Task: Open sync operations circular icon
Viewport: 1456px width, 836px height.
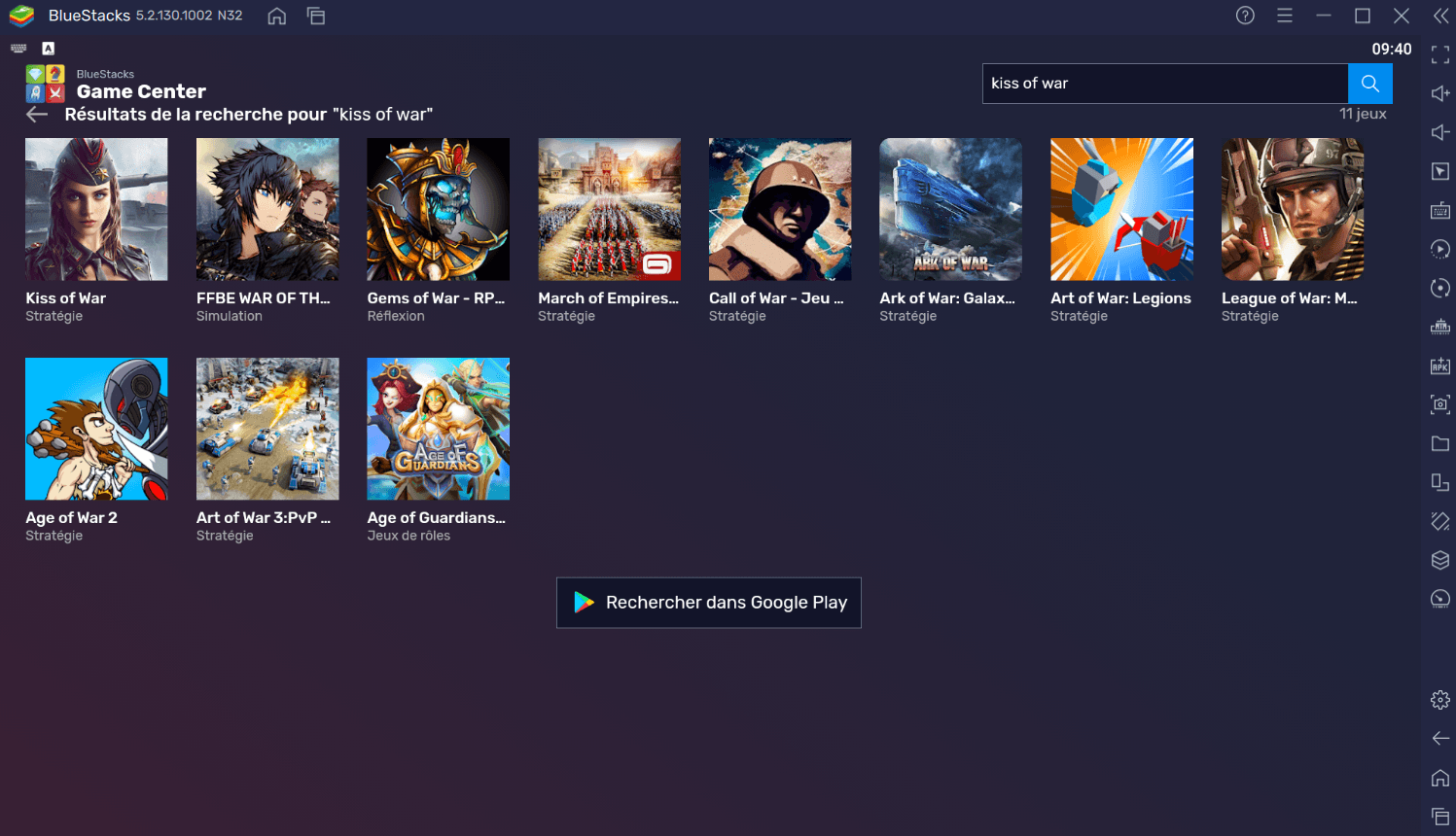Action: 1440,288
